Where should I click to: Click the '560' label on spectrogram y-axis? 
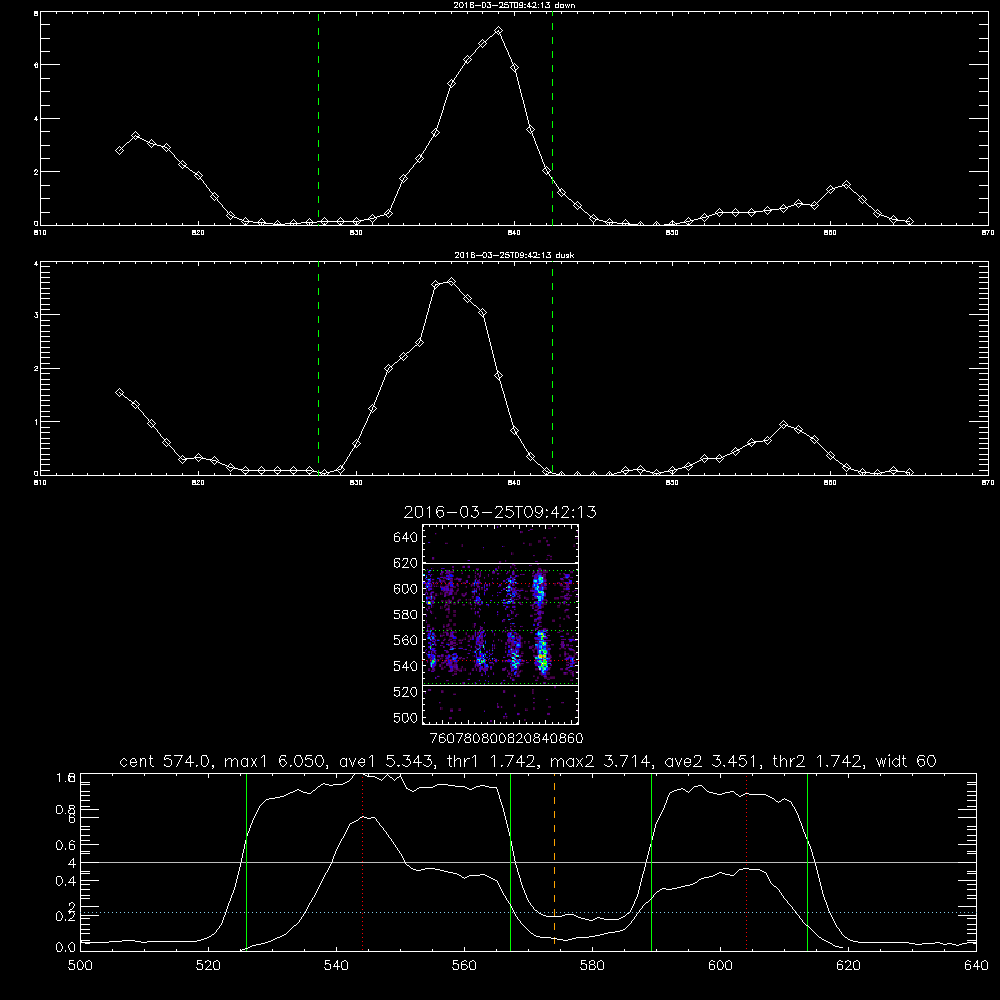pos(406,640)
